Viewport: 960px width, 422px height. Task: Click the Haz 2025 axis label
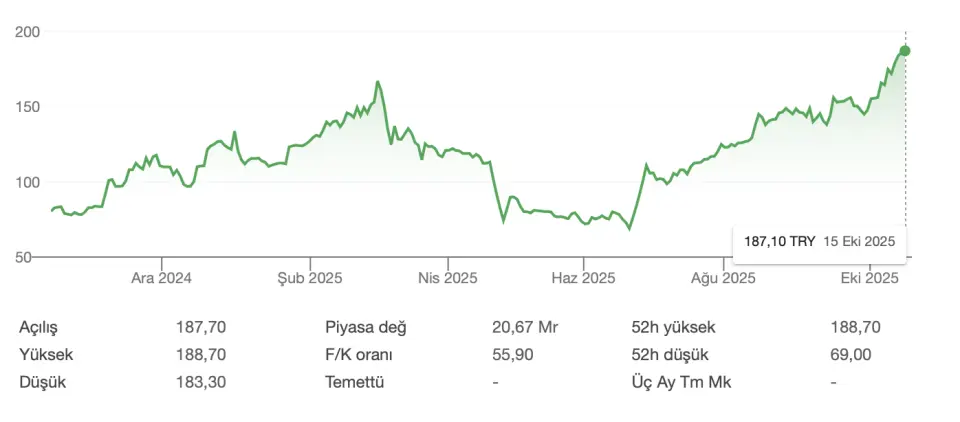(x=584, y=278)
